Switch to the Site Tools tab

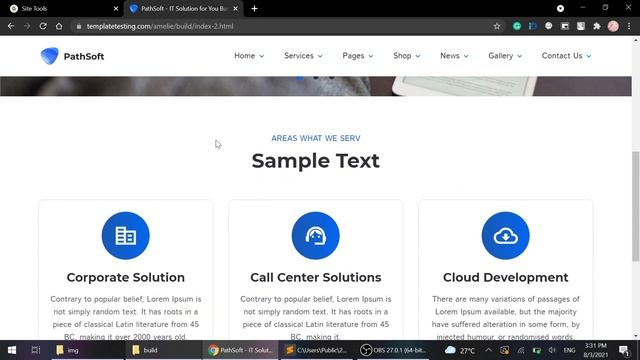point(61,9)
